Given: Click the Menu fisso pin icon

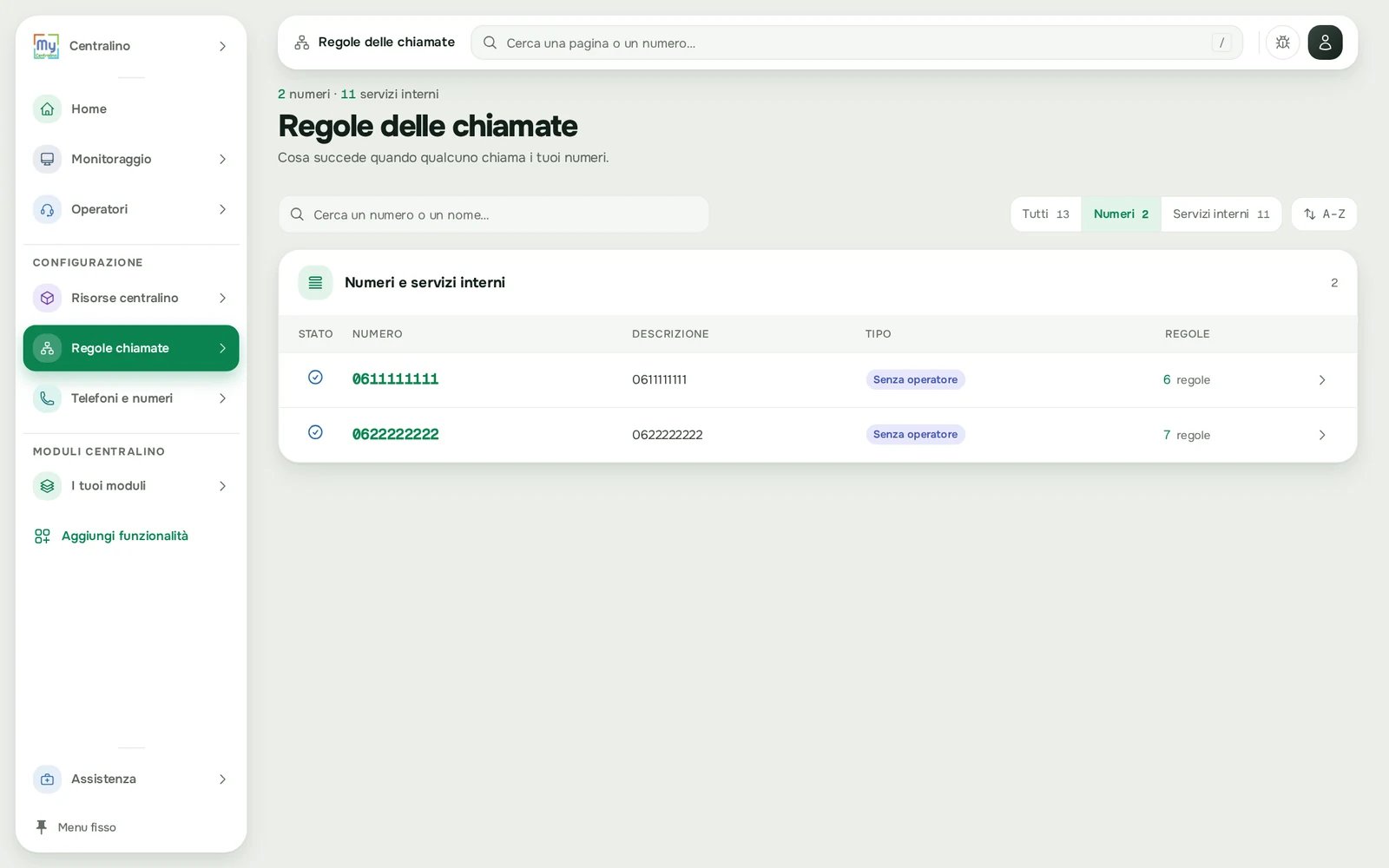Looking at the screenshot, I should tap(41, 827).
